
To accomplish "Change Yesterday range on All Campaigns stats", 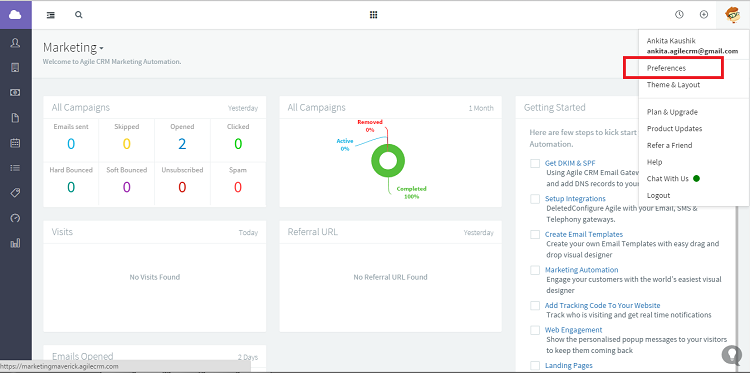I will tap(243, 109).
